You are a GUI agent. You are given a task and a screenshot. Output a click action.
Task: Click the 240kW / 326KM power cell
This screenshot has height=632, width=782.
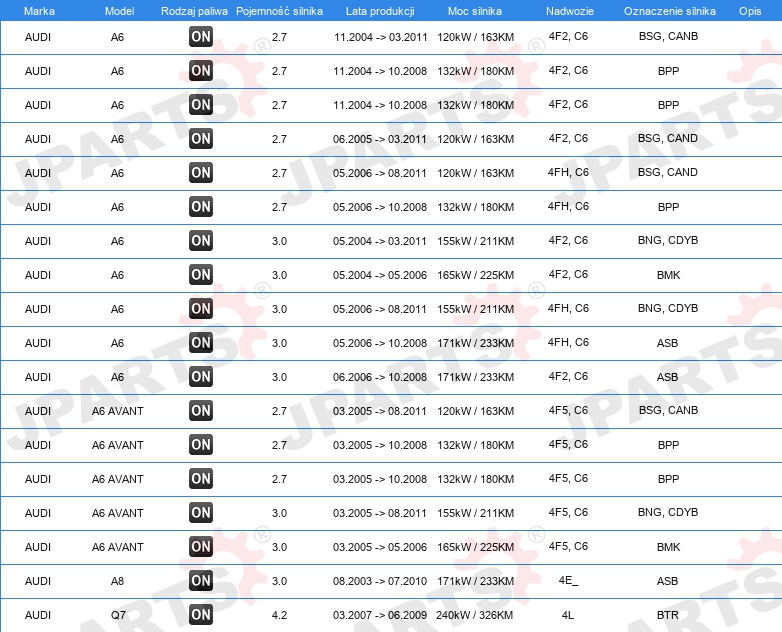pyautogui.click(x=474, y=615)
